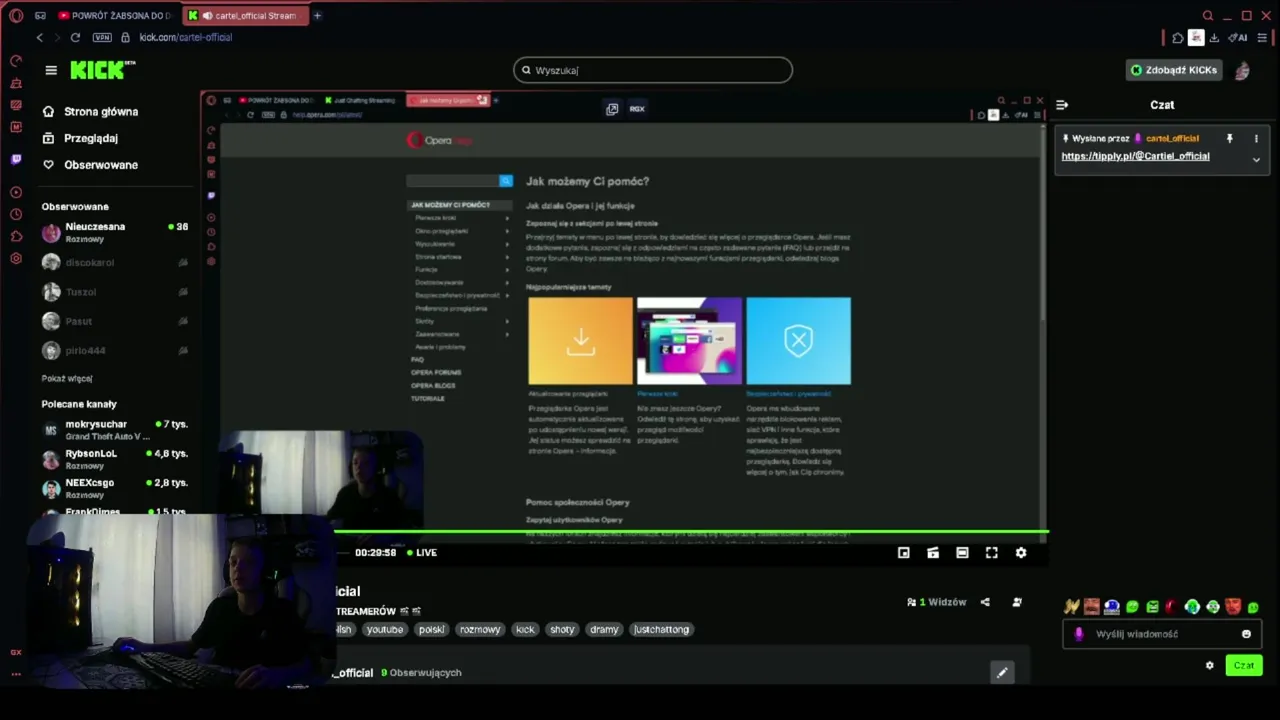Viewport: 1280px width, 720px height.
Task: Click the Wyślij wiadomość chat input
Action: 1162,634
